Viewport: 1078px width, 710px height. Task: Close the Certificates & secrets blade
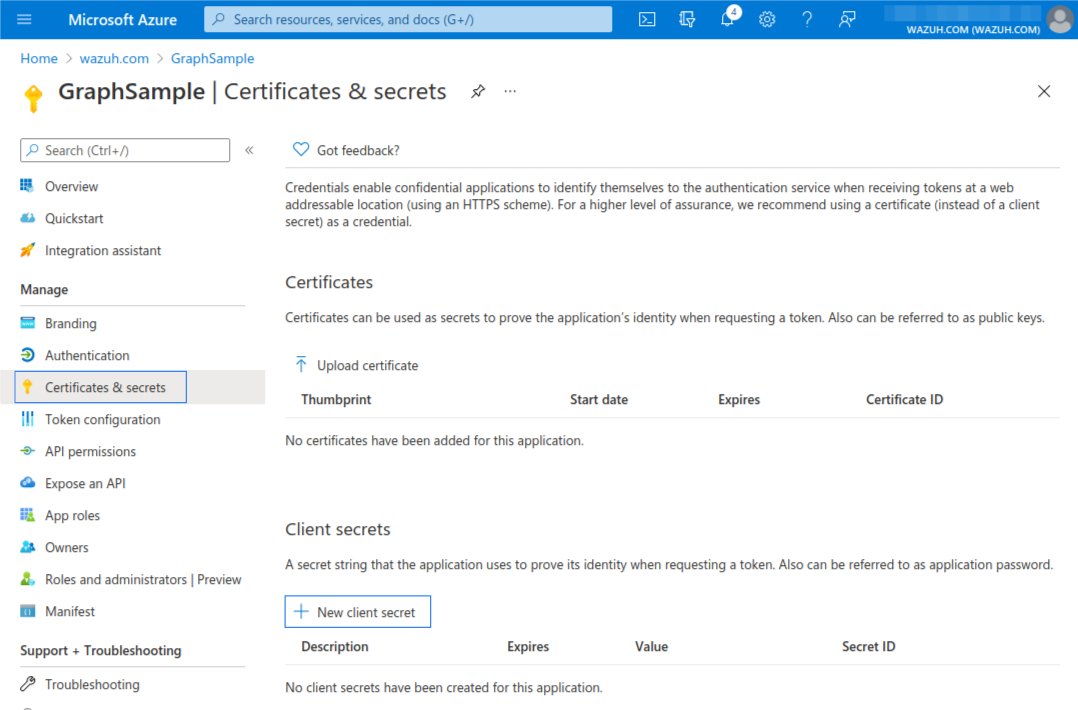tap(1044, 91)
